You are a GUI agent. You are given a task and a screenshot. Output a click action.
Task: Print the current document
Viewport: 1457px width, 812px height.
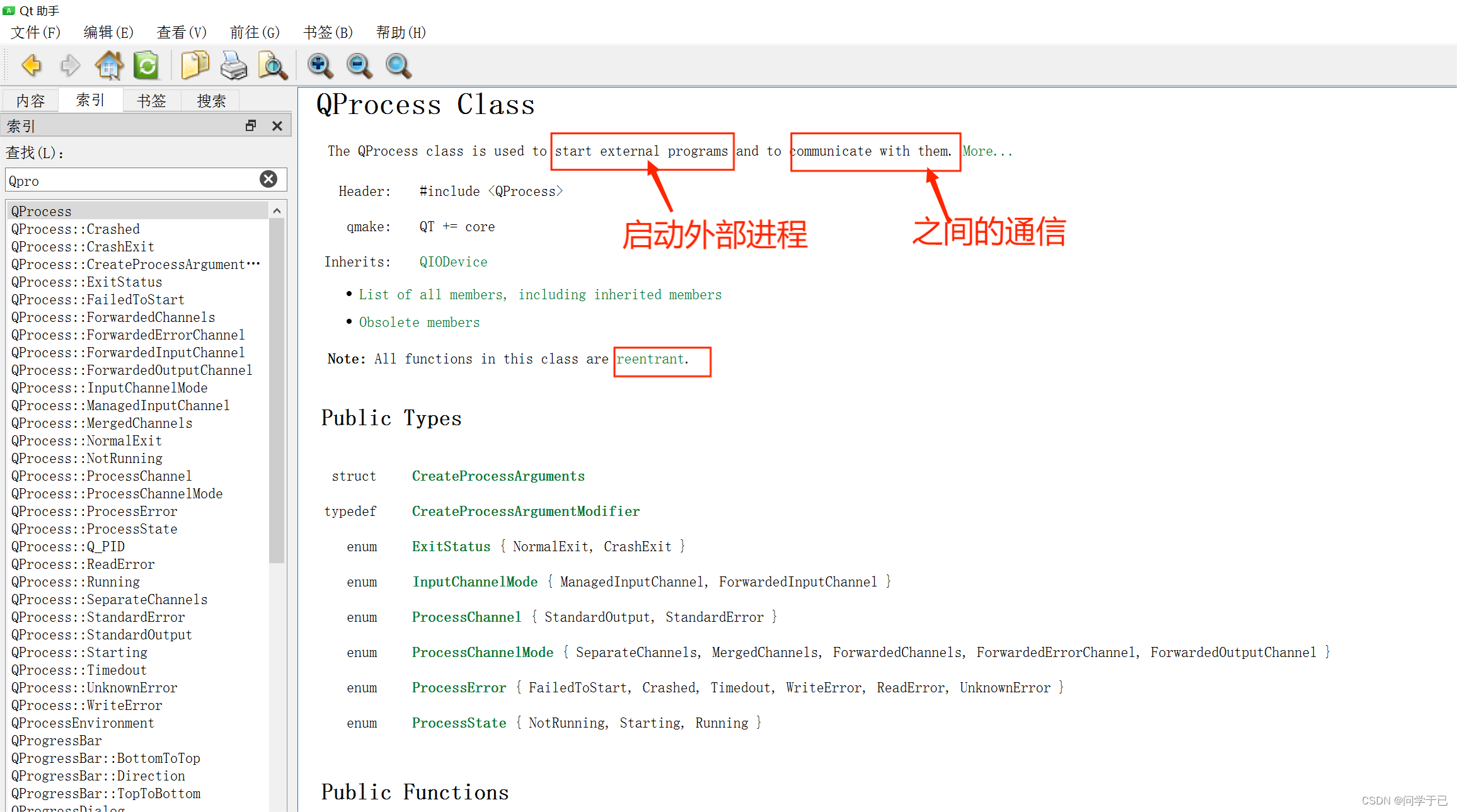[234, 65]
